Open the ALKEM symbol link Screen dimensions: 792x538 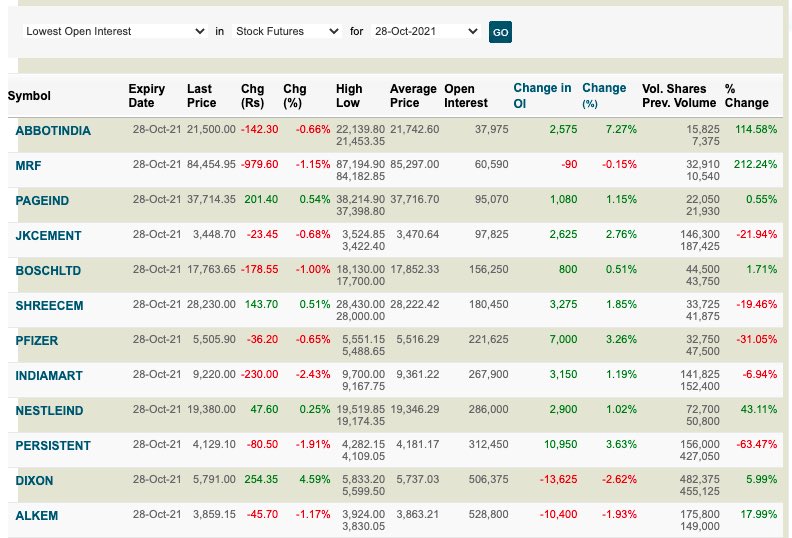(36, 516)
